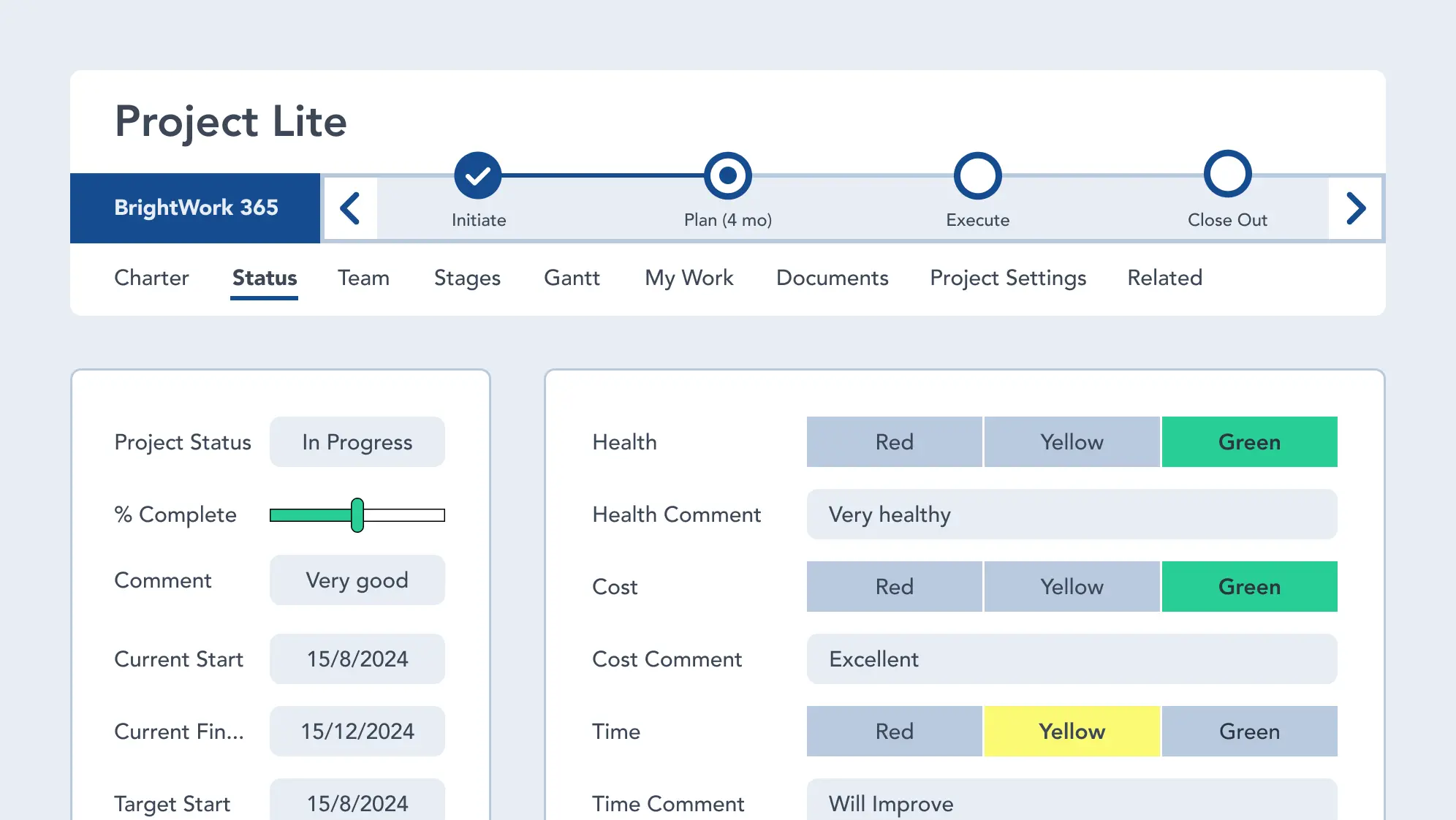Click the My Work tab label
The width and height of the screenshot is (1456, 820).
(x=688, y=278)
